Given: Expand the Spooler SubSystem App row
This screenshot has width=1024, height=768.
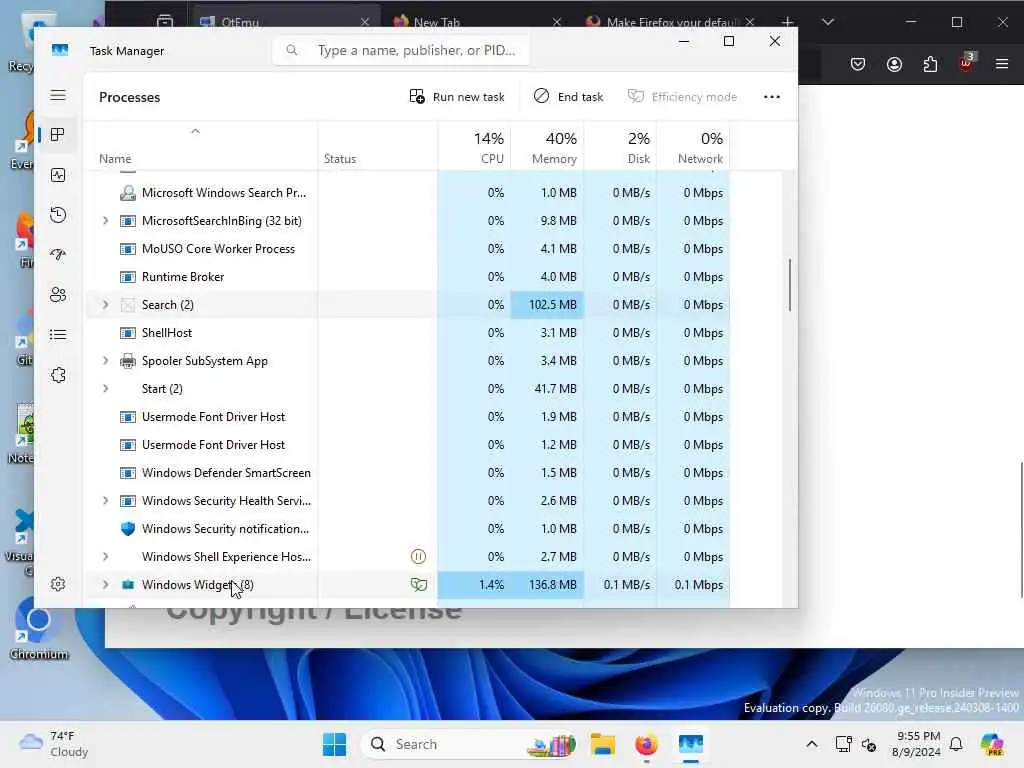Looking at the screenshot, I should (105, 360).
